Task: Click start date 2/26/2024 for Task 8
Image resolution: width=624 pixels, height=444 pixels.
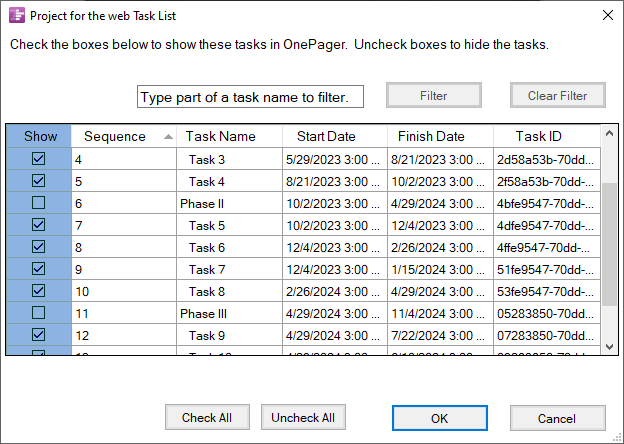Action: click(335, 292)
